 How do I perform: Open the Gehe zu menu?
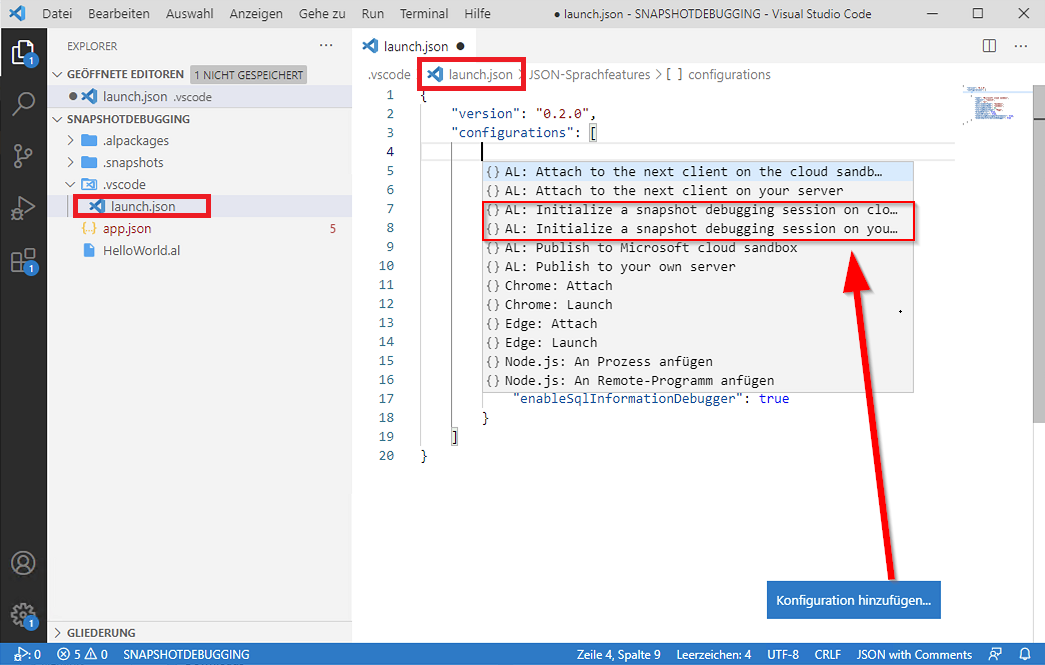(x=322, y=13)
